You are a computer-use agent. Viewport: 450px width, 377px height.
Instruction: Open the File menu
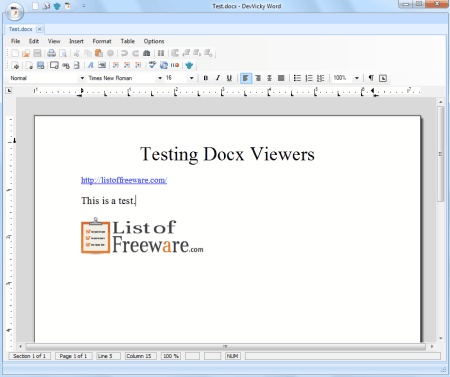coord(15,41)
